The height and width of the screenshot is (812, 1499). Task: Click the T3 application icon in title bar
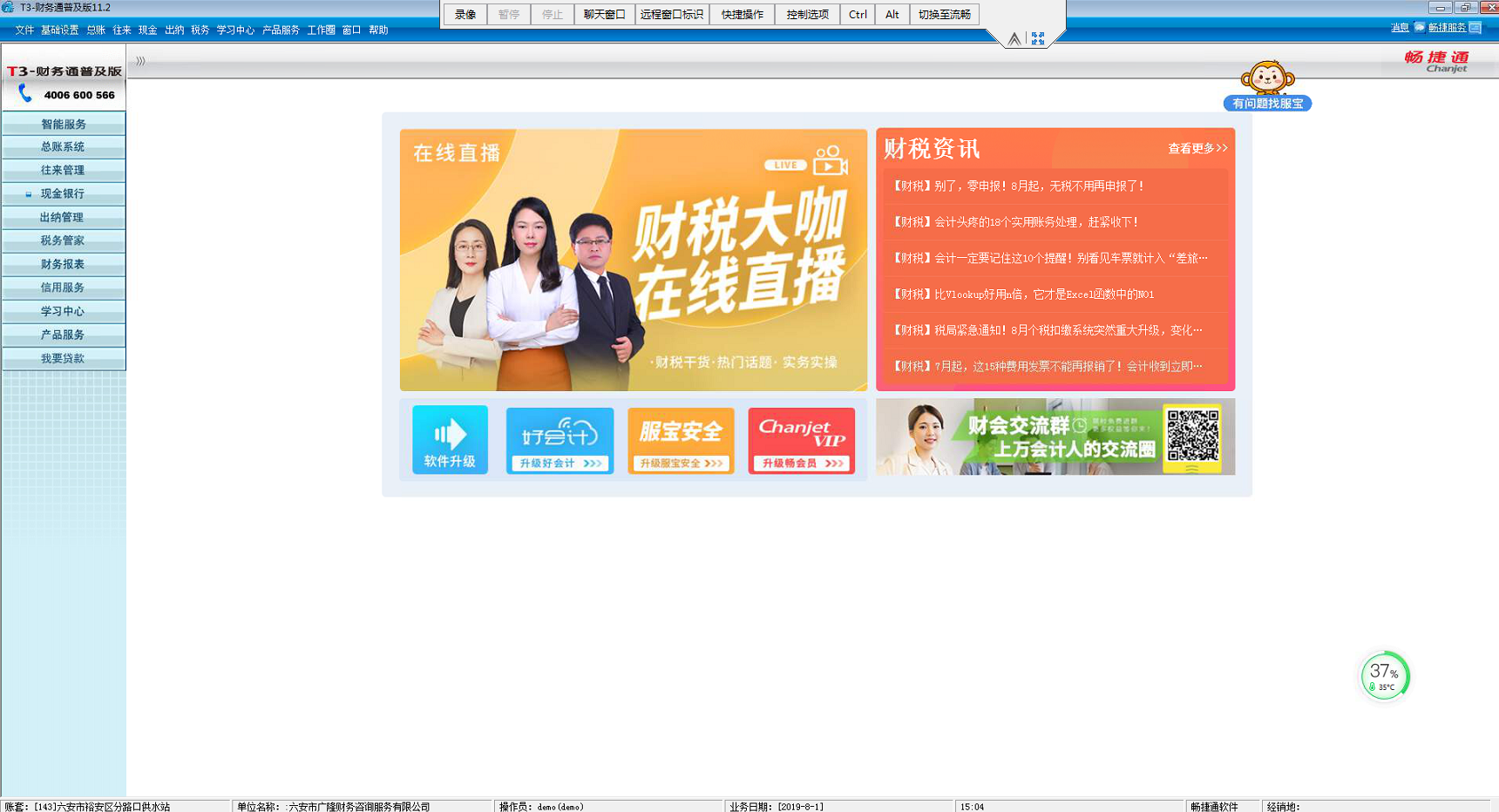click(x=8, y=7)
